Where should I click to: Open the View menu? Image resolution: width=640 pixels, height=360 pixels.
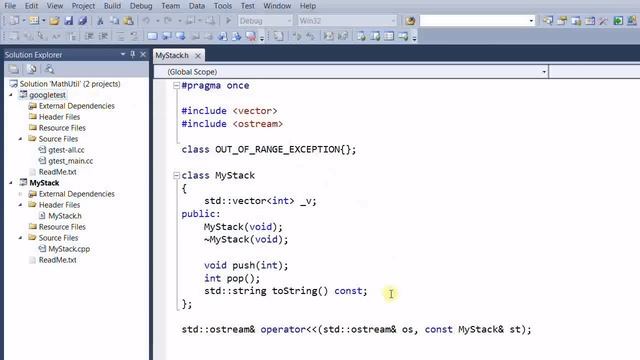click(x=55, y=6)
